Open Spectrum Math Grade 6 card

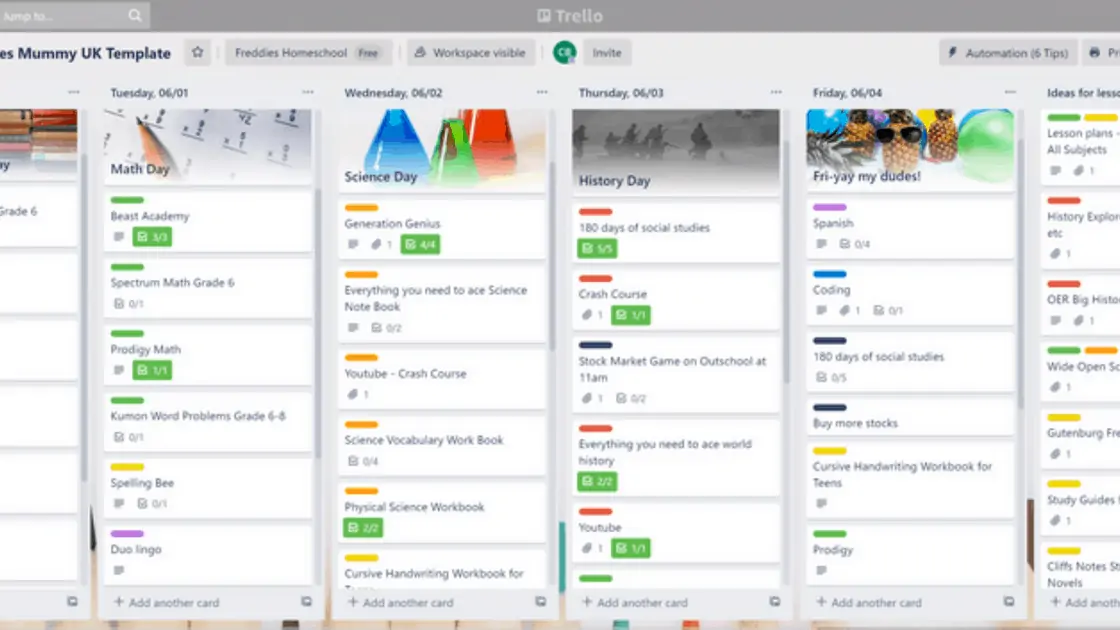(x=208, y=287)
